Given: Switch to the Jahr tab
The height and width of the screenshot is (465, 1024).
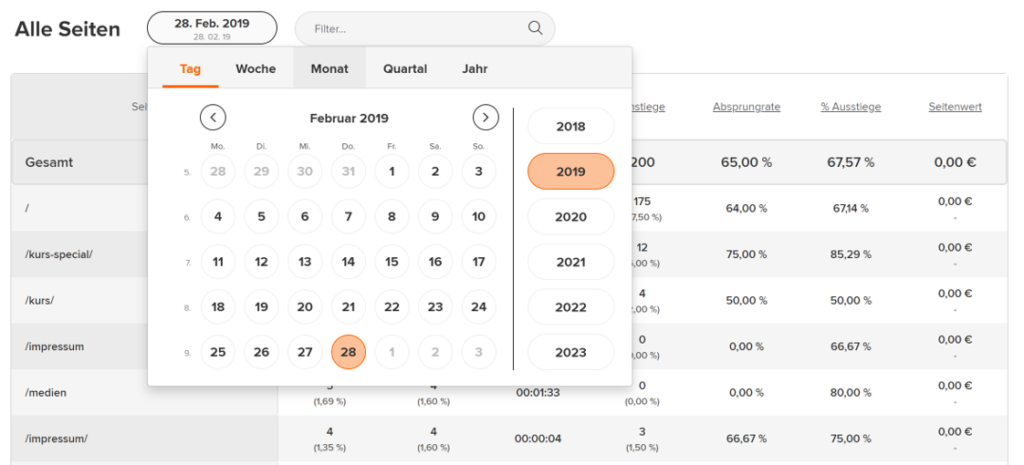Looking at the screenshot, I should [x=475, y=69].
